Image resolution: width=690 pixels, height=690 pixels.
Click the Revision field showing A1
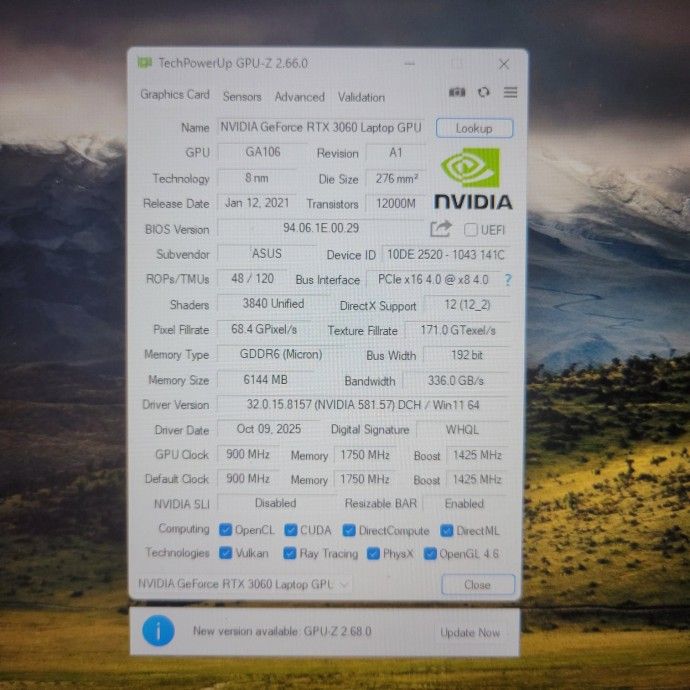(396, 153)
